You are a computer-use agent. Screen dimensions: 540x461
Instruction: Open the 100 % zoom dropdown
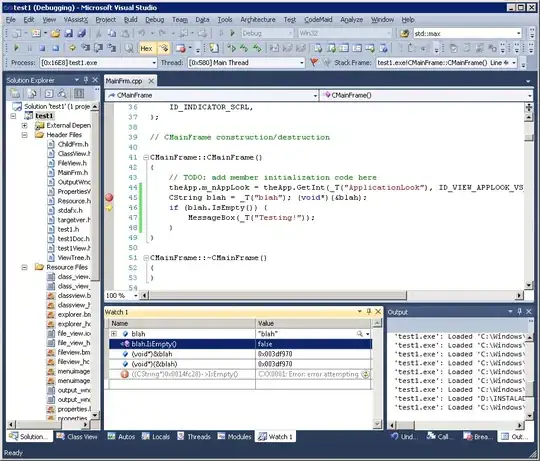pyautogui.click(x=135, y=295)
